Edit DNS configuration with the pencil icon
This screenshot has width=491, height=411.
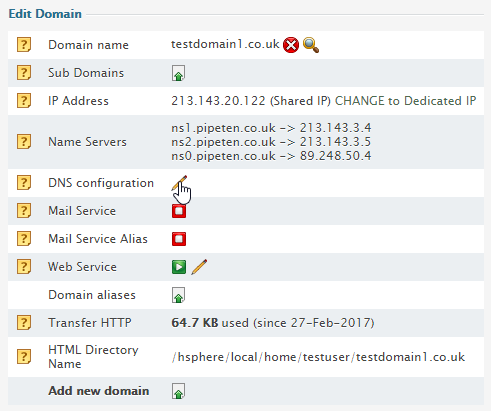(x=179, y=183)
